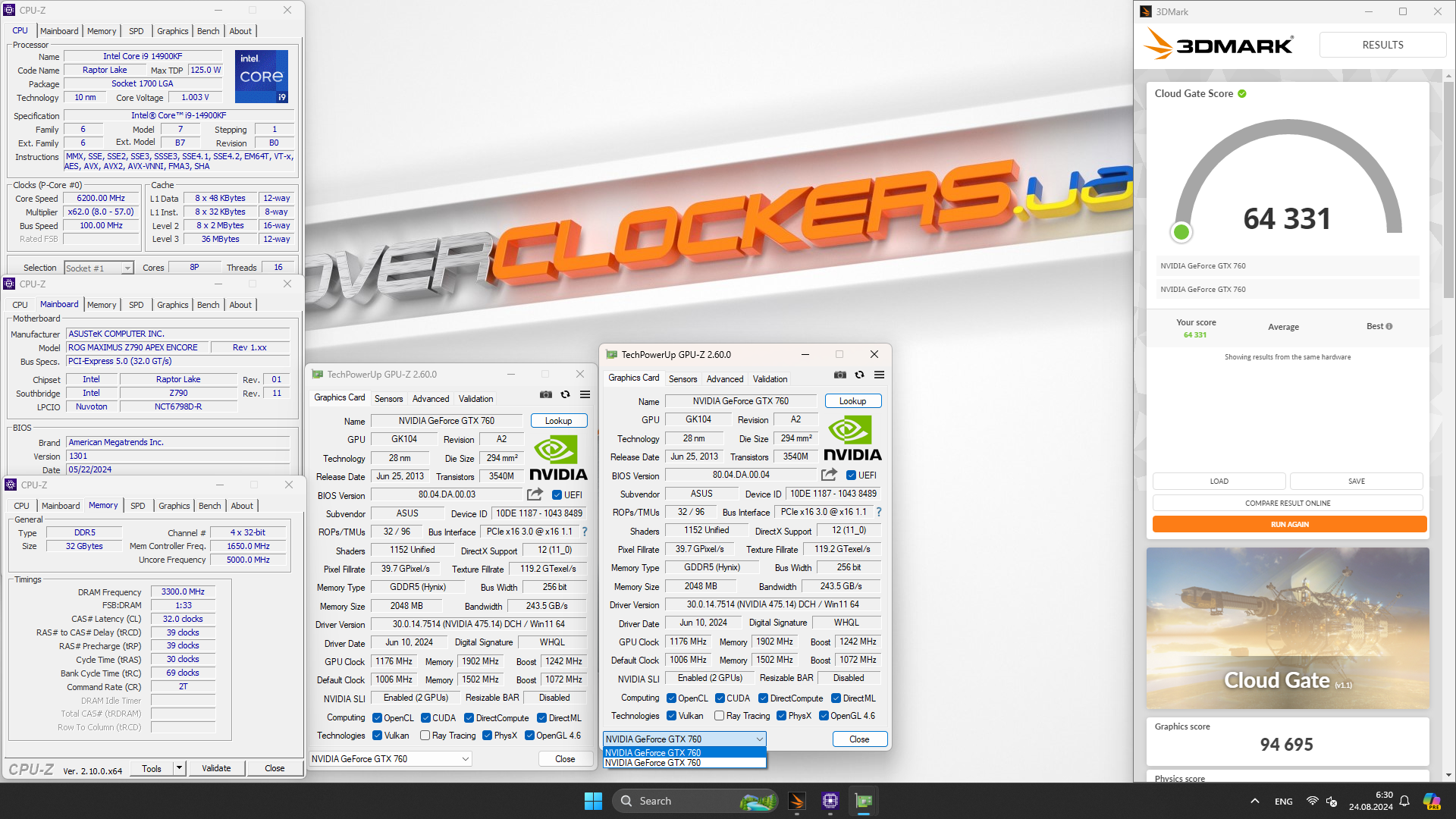The height and width of the screenshot is (819, 1456).
Task: Switch to Mainboard tab in top CPU-Z window
Action: coord(59,31)
